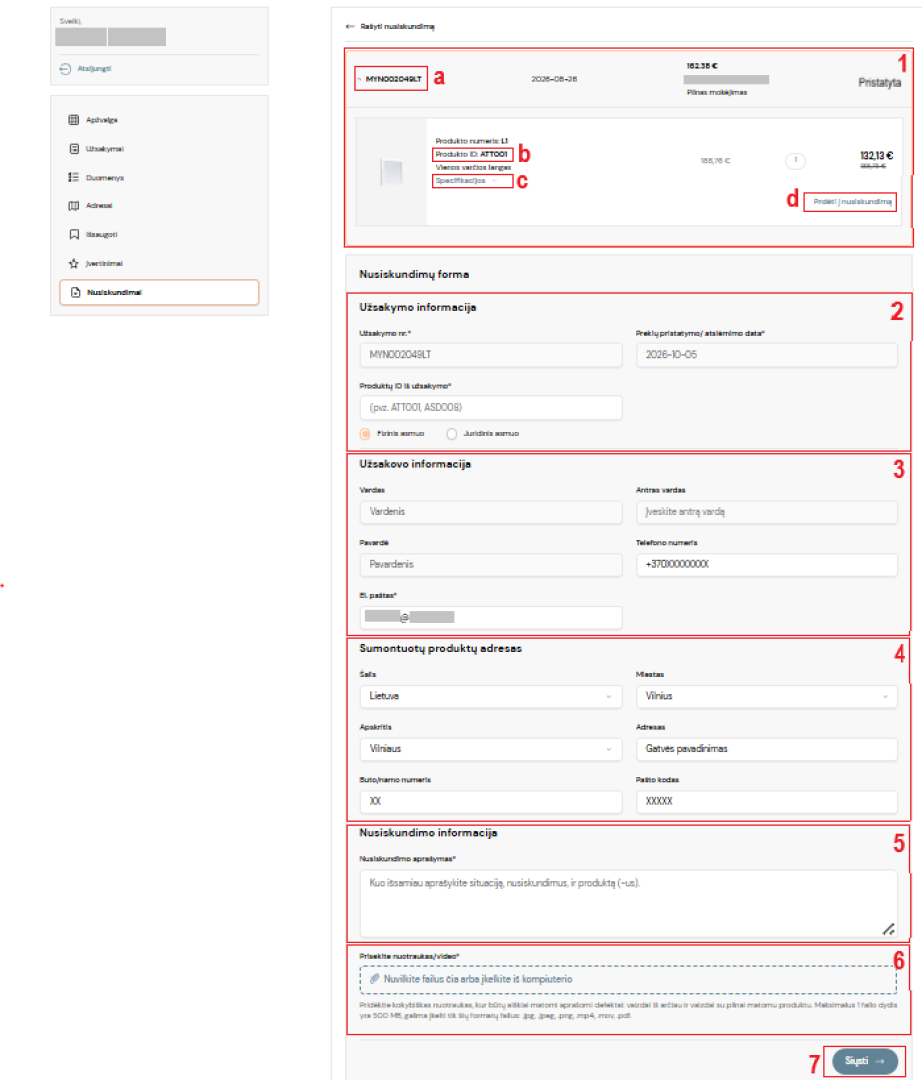This screenshot has width=922, height=1080.
Task: Click the Įvertinimai star icon
Action: [x=74, y=263]
